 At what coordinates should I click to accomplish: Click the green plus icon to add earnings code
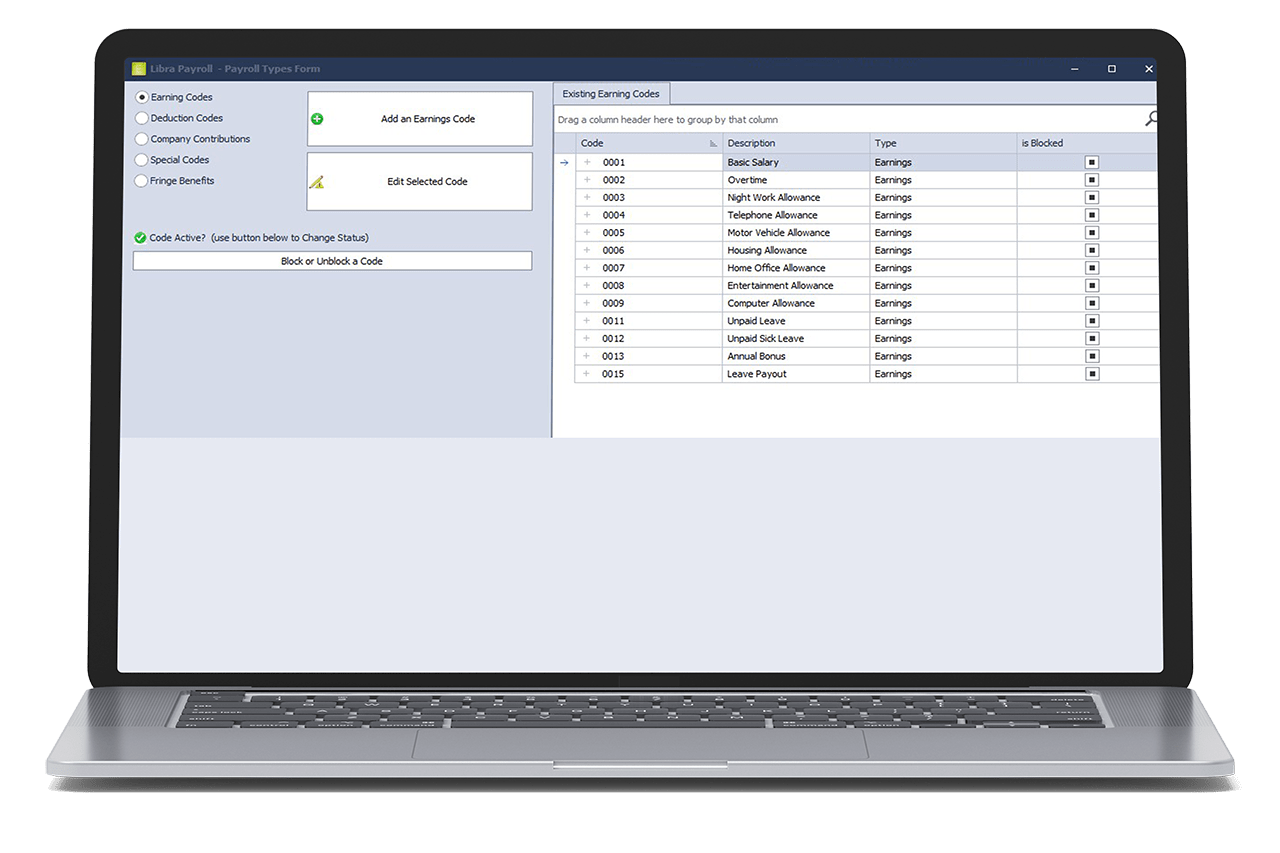pos(317,118)
